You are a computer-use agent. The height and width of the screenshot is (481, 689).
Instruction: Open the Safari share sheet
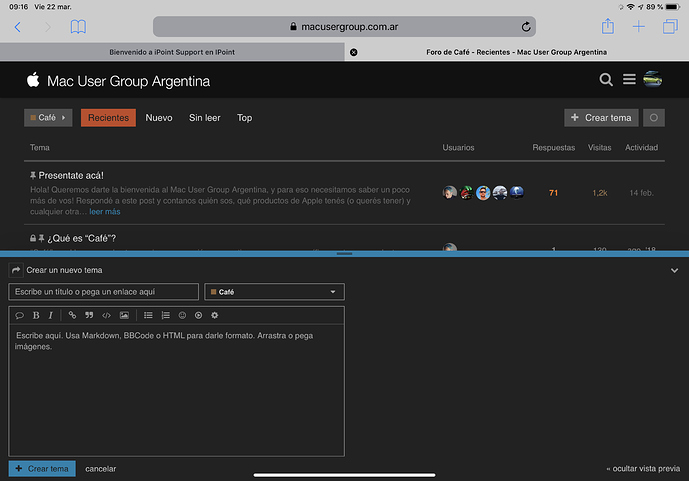pyautogui.click(x=608, y=26)
